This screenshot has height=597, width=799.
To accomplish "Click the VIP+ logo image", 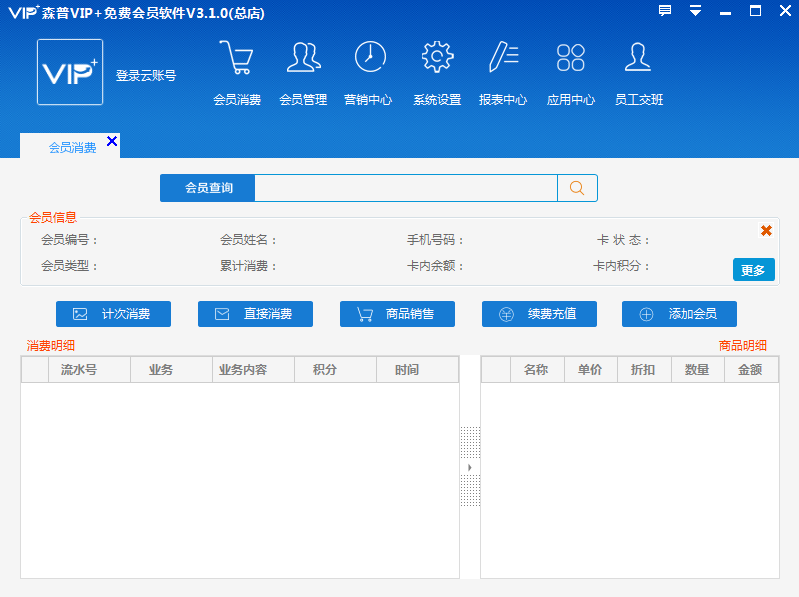I will (x=70, y=73).
